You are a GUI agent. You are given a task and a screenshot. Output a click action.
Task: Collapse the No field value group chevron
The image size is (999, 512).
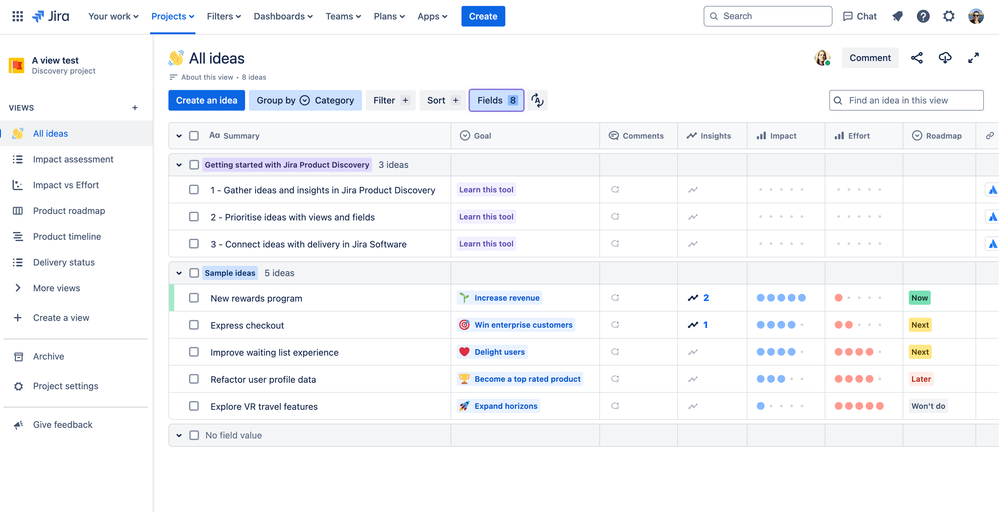click(179, 436)
